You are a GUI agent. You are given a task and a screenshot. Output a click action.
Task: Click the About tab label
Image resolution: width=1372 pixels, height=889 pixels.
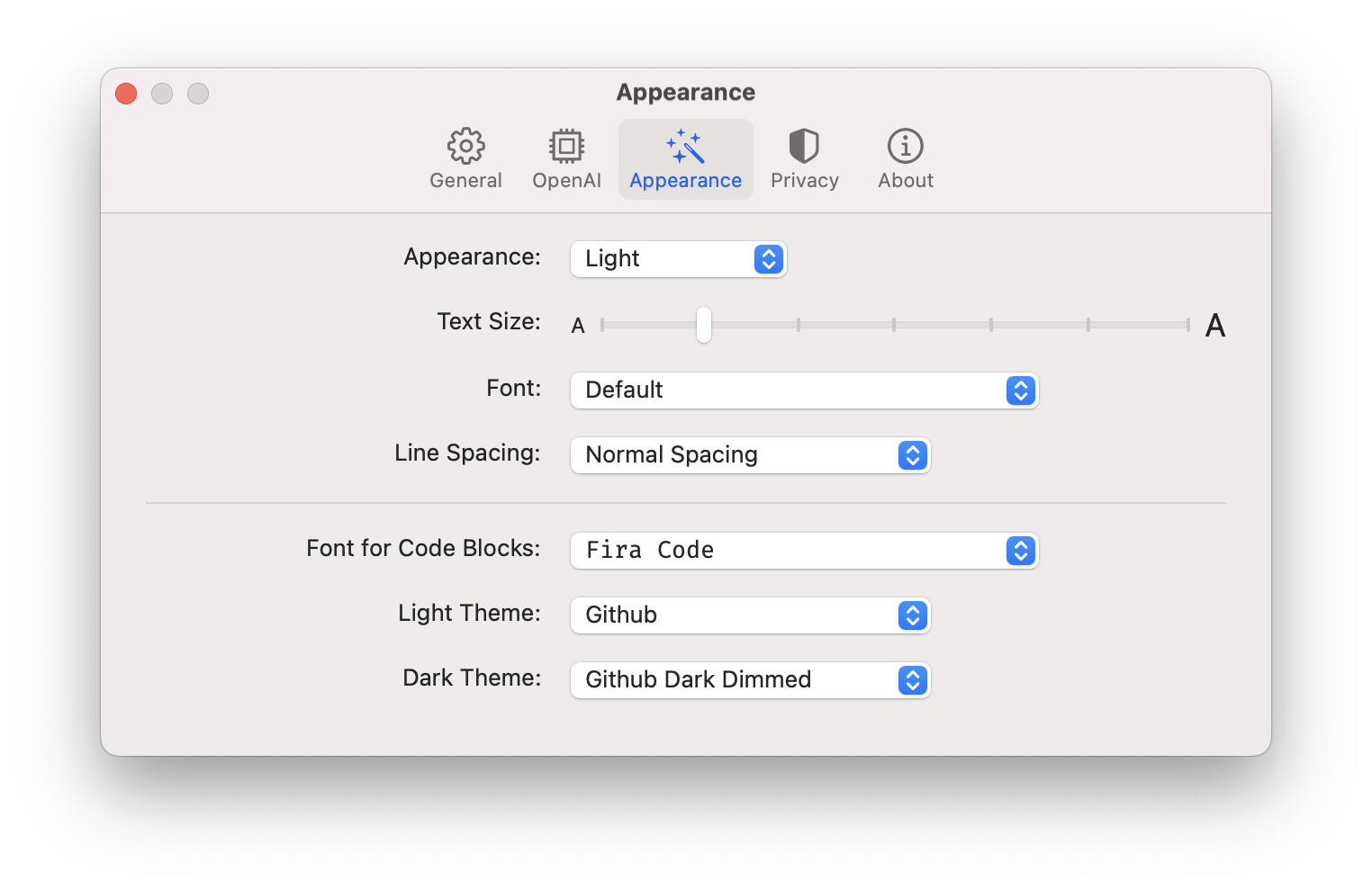[905, 181]
